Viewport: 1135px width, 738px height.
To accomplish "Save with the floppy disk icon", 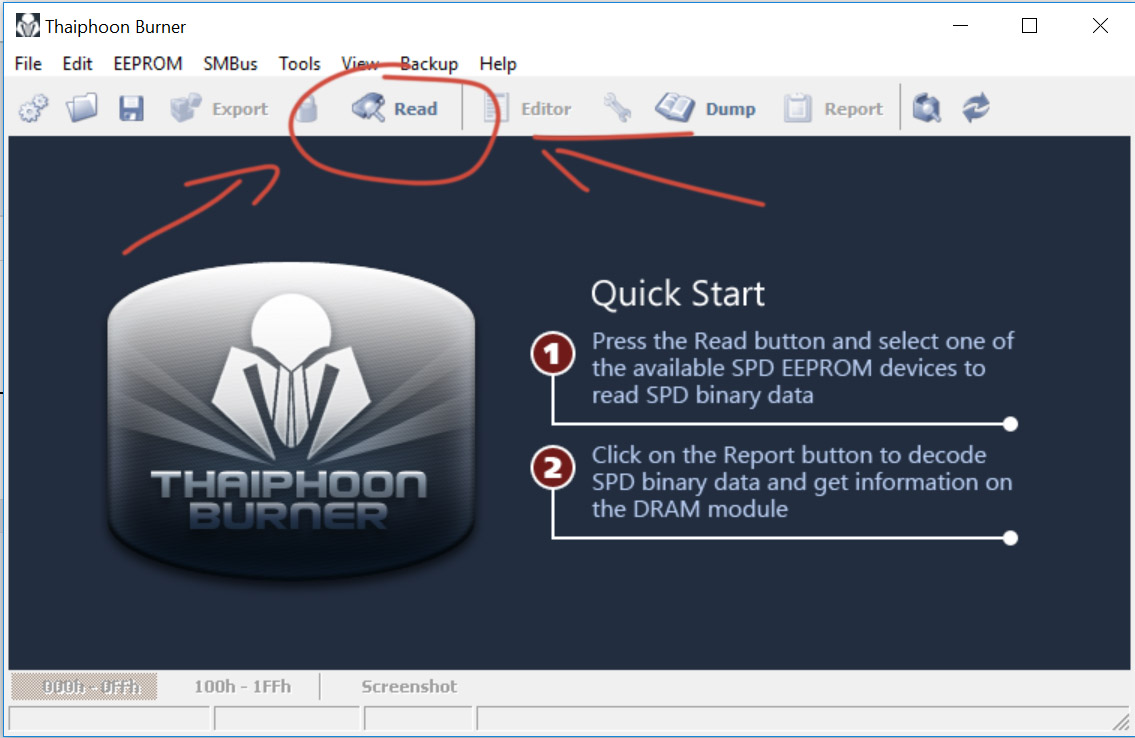I will tap(131, 109).
